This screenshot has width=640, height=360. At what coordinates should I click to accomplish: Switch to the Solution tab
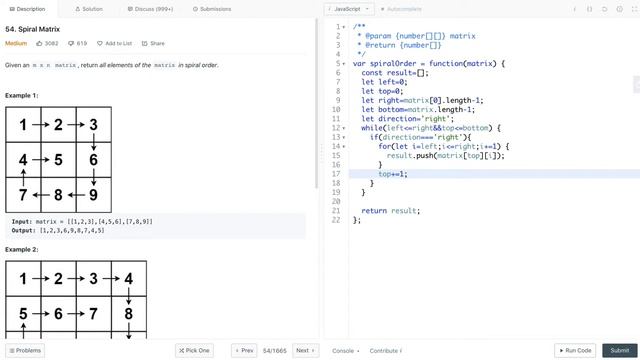coord(89,9)
